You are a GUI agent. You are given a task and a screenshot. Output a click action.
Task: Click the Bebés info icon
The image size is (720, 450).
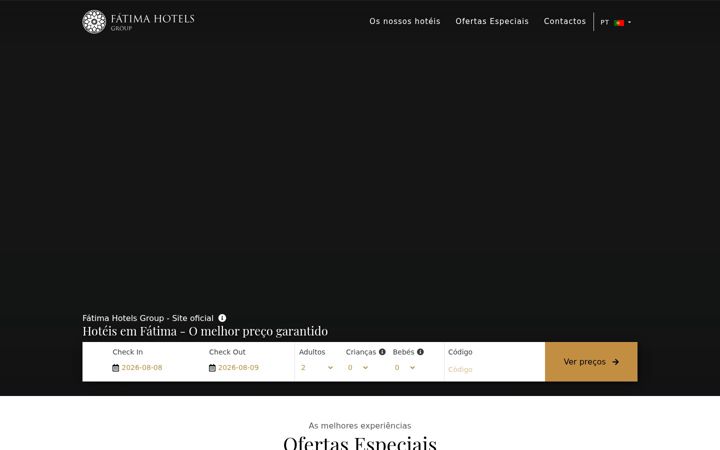pos(420,352)
